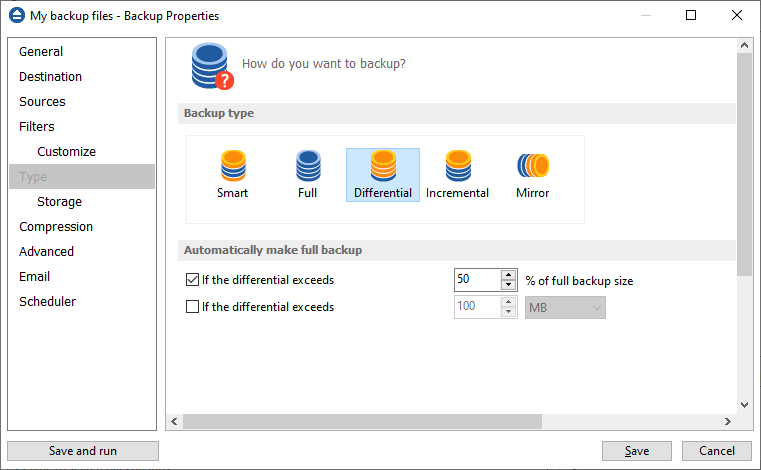Viewport: 761px width, 470px height.
Task: Click 'How do you want to backup?' text
Action: [x=324, y=64]
